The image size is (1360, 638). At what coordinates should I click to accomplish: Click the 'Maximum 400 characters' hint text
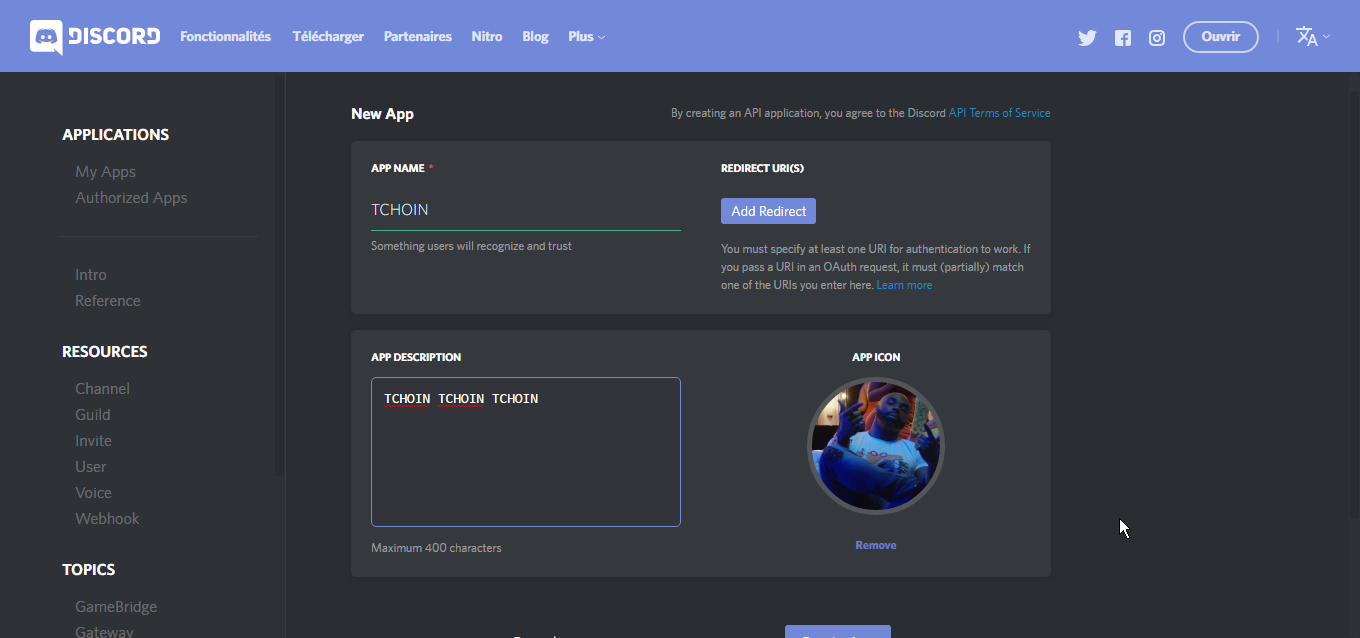click(x=436, y=548)
